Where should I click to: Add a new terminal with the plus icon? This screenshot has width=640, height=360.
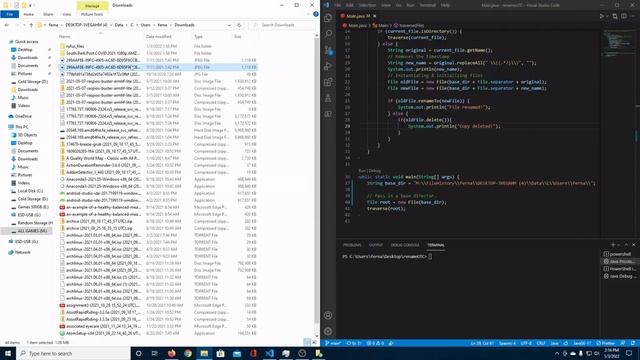pyautogui.click(x=613, y=244)
